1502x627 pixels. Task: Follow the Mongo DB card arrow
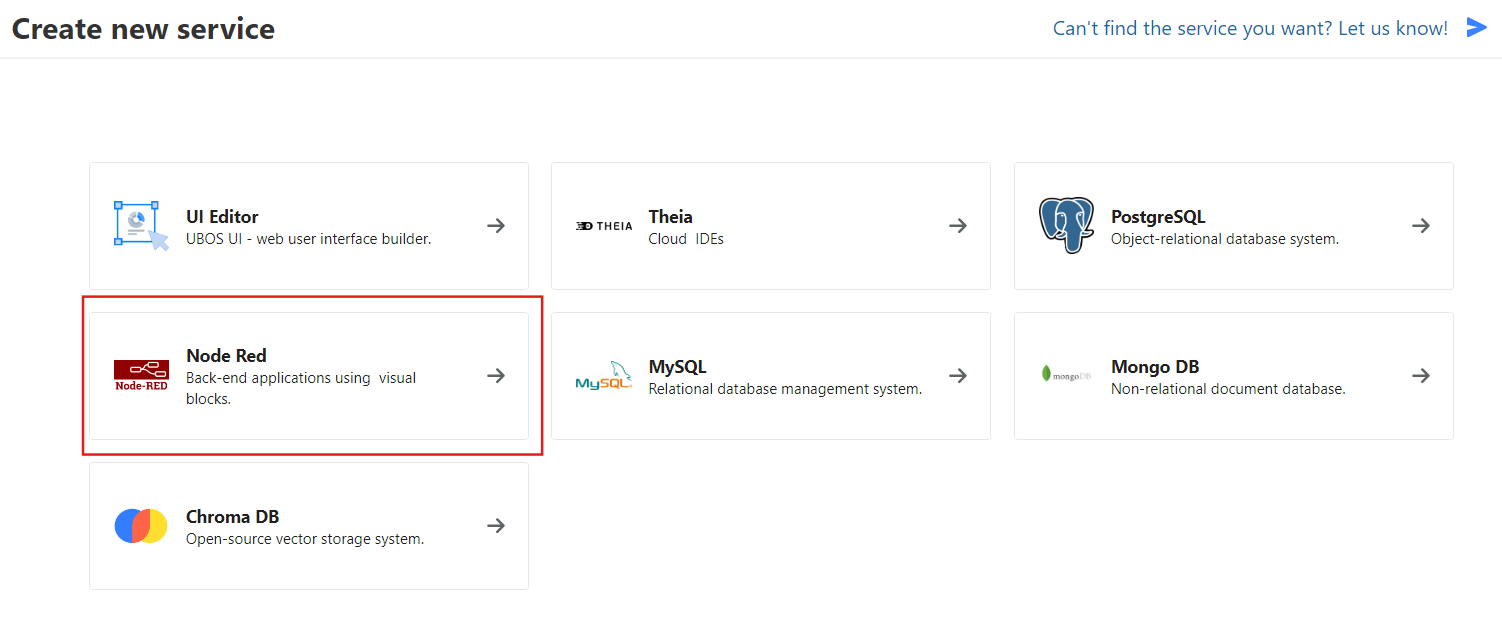pyautogui.click(x=1420, y=376)
